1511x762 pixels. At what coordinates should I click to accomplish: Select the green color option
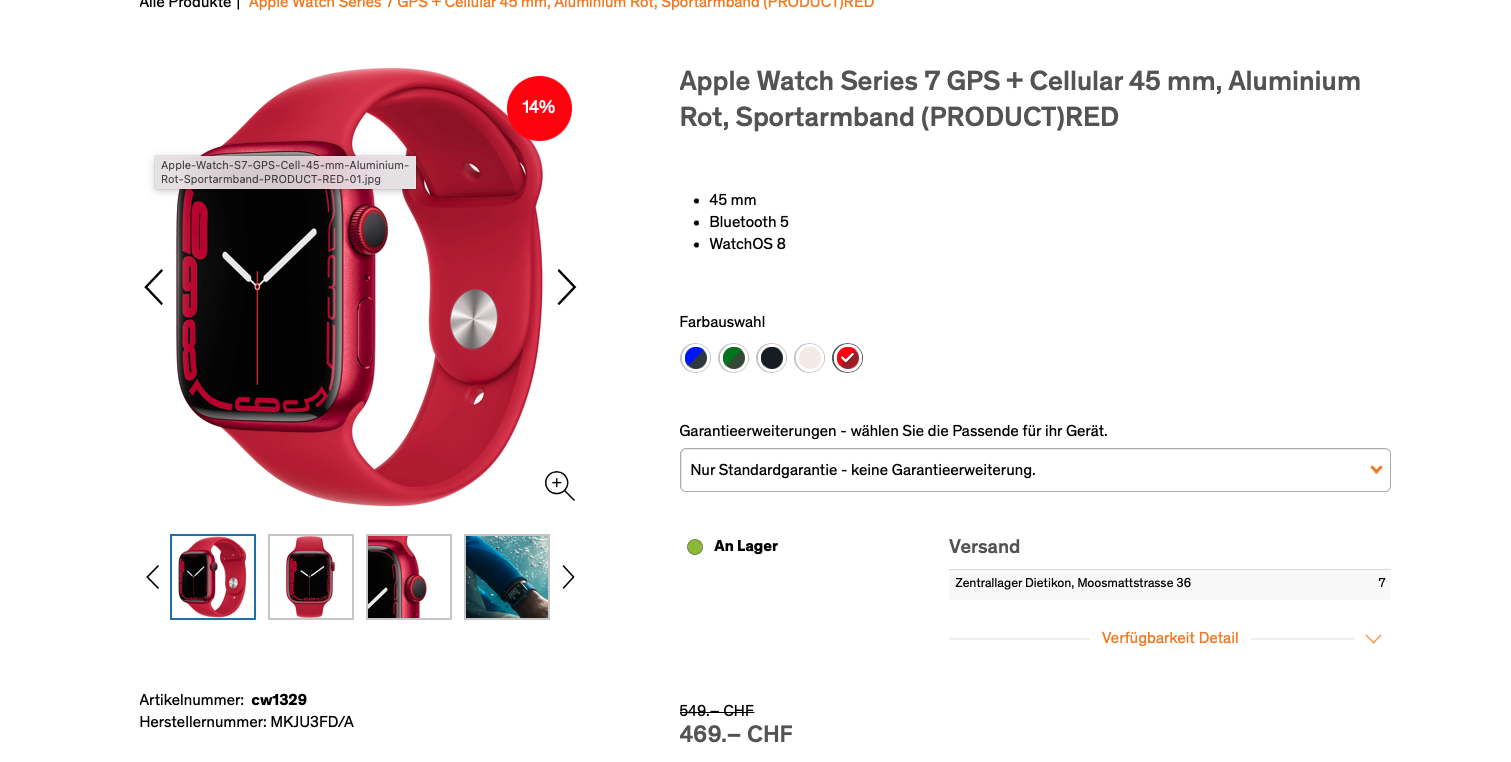pos(734,358)
